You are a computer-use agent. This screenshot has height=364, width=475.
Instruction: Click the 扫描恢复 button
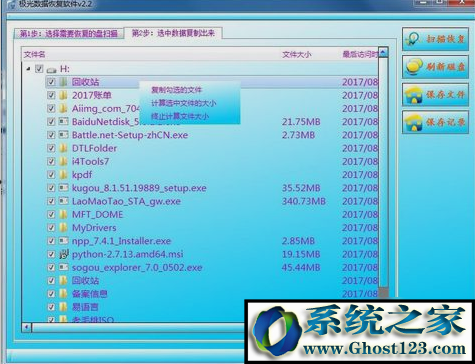tap(435, 39)
